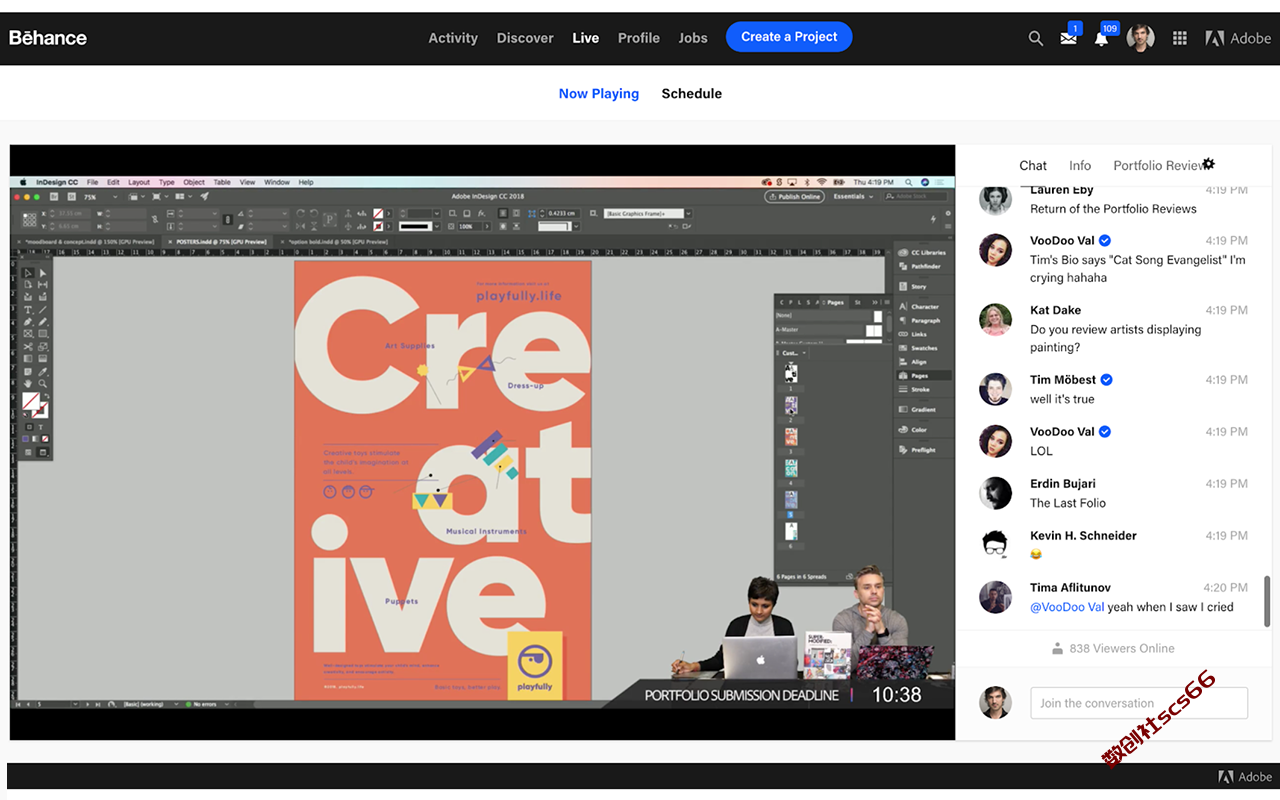Switch to the Schedule tab
1280x800 pixels.
tap(691, 93)
